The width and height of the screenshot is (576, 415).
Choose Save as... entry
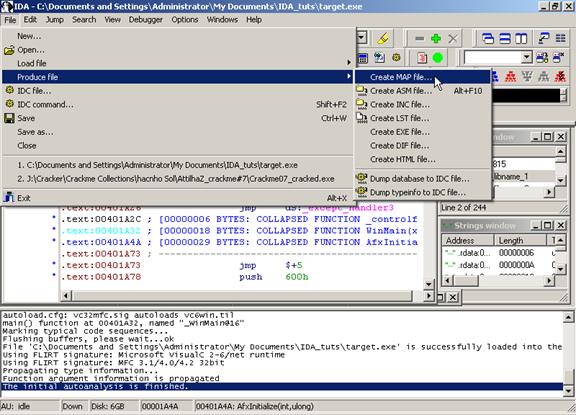(x=177, y=132)
